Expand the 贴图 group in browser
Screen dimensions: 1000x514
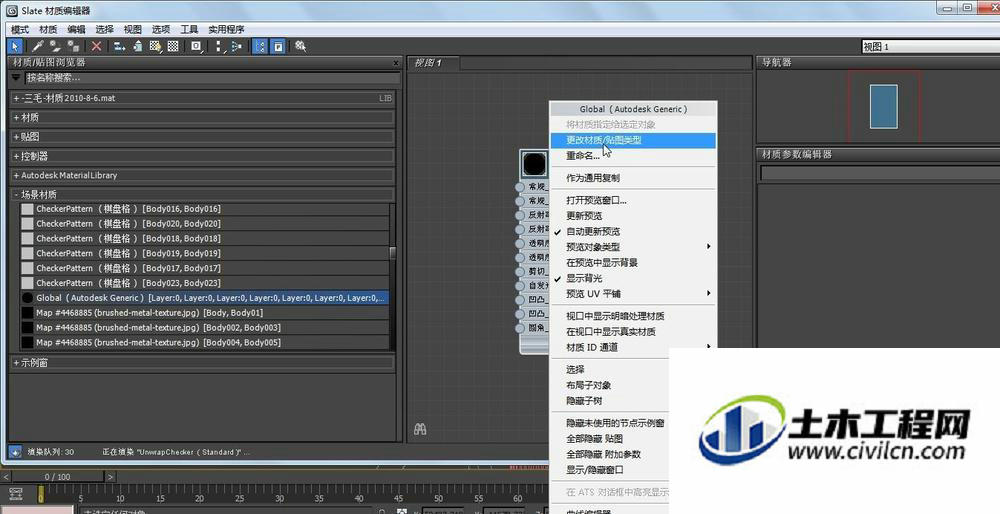[203, 136]
